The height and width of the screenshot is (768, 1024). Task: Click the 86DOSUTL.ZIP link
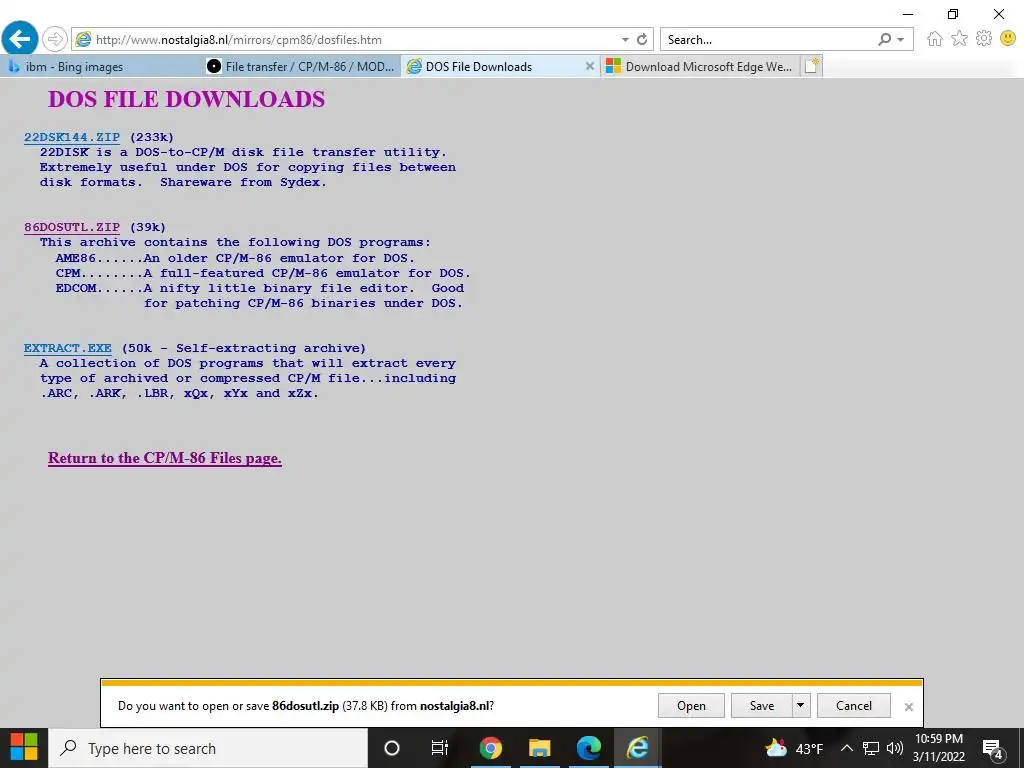coord(72,227)
